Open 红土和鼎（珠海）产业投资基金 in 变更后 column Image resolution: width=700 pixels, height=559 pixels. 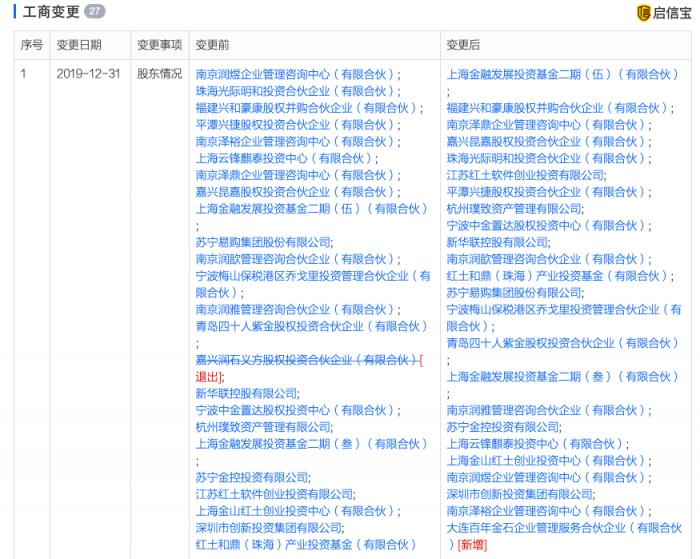point(558,276)
